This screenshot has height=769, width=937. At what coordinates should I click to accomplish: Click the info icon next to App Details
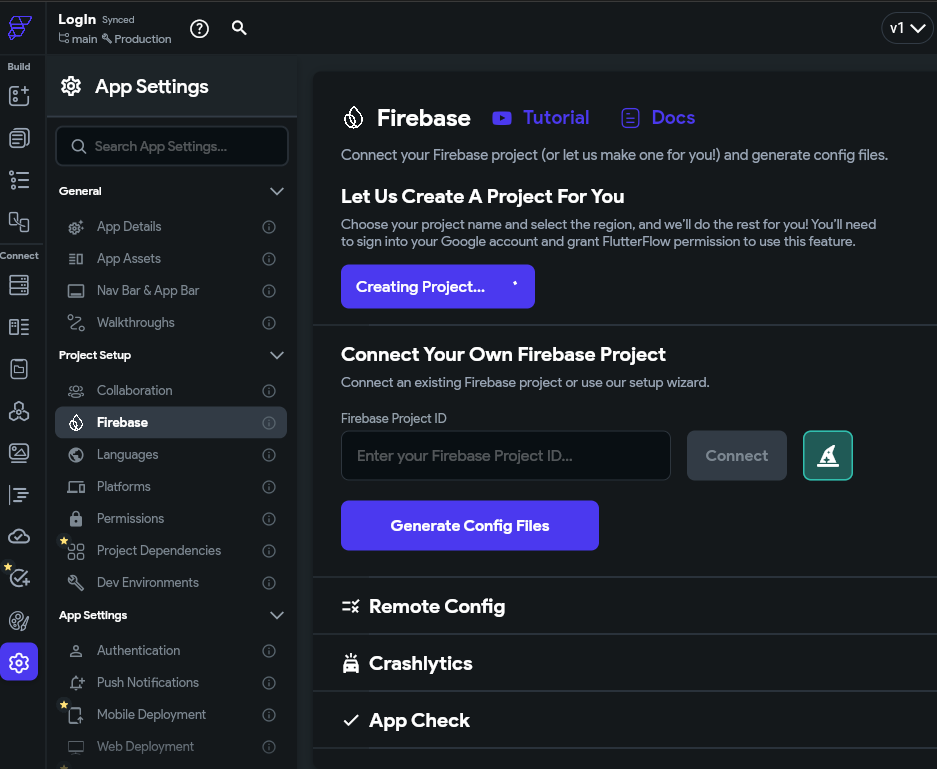(269, 227)
